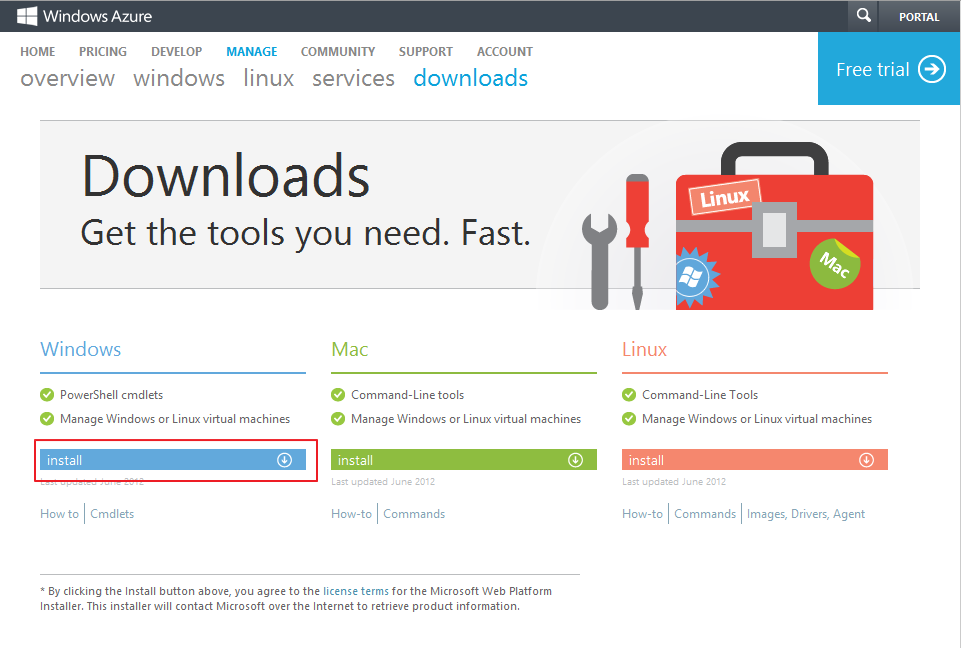The width and height of the screenshot is (961, 648).
Task: Open Images, Drivers, Agent link
Action: click(806, 514)
